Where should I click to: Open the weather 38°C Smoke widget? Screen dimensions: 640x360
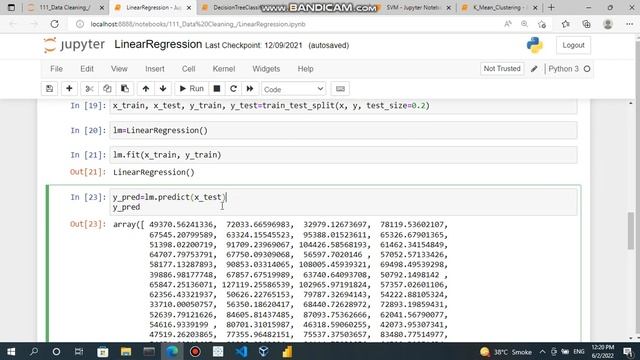506,352
